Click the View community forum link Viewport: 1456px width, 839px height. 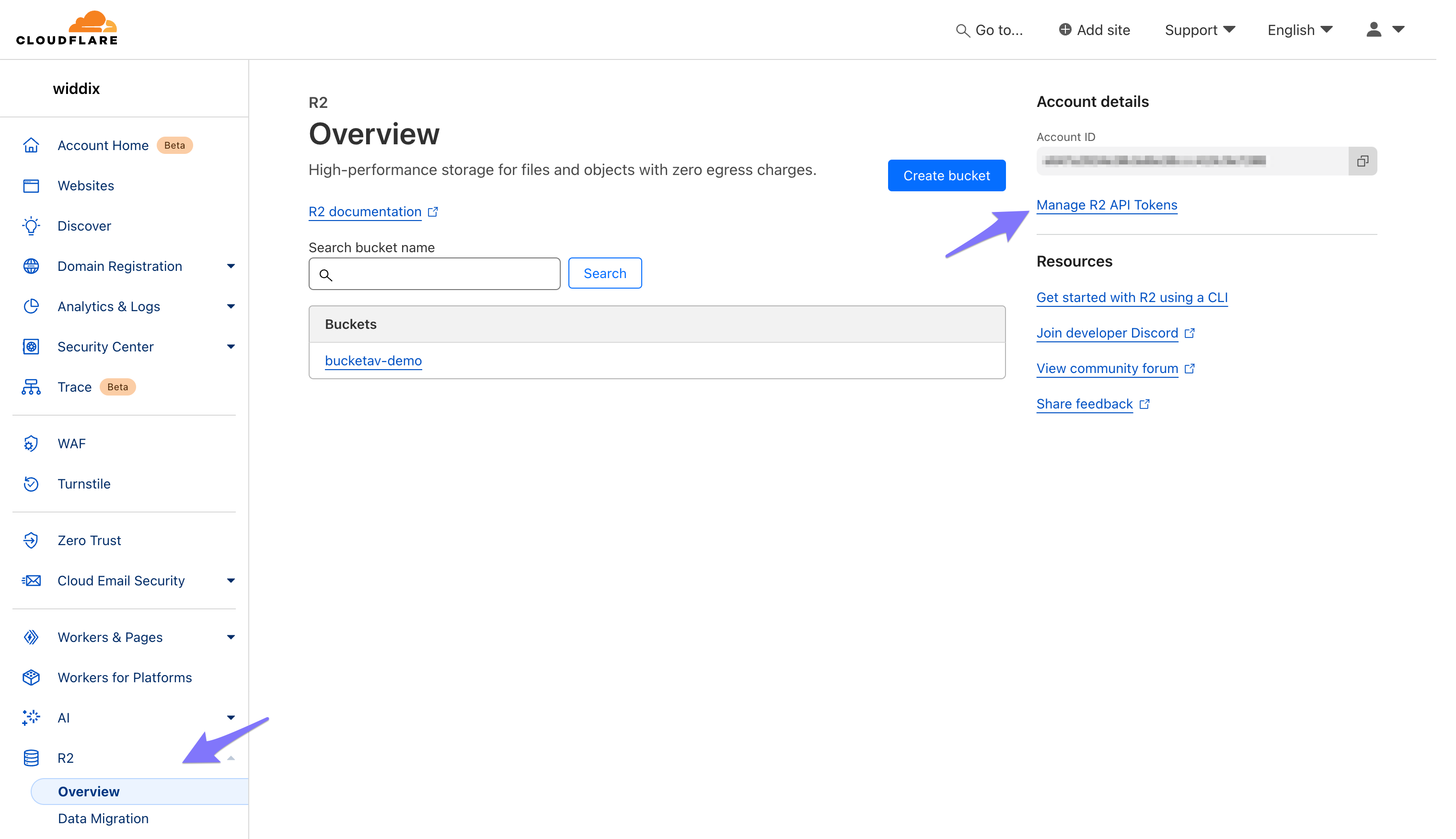point(1107,369)
